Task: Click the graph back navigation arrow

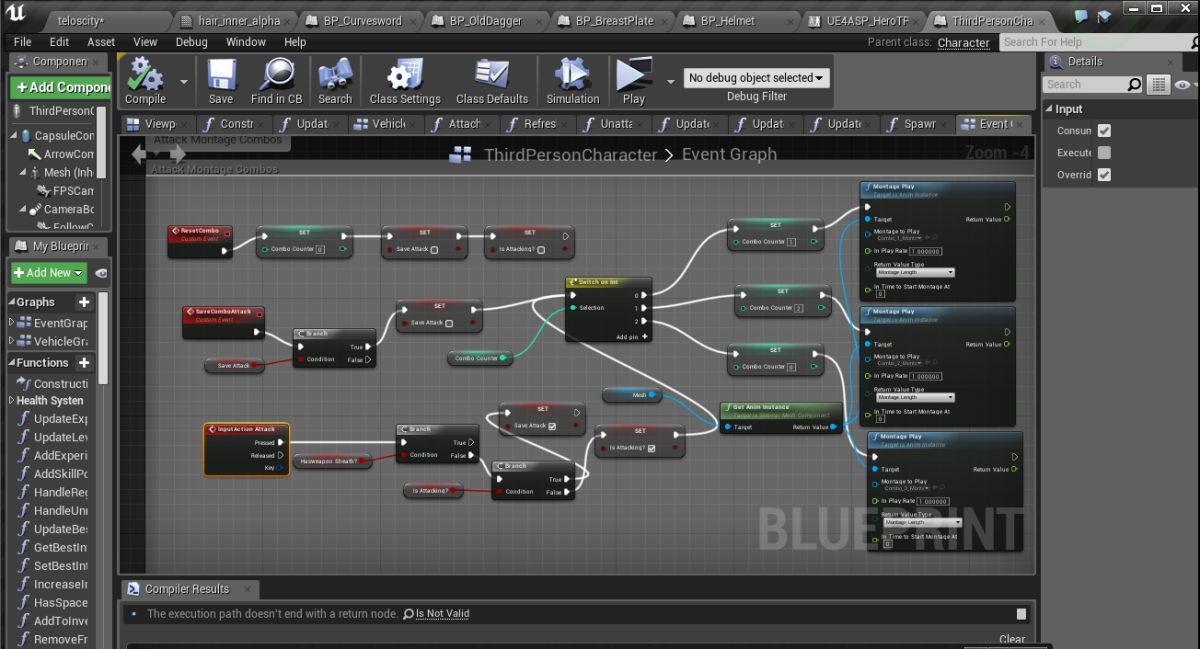Action: coord(139,154)
